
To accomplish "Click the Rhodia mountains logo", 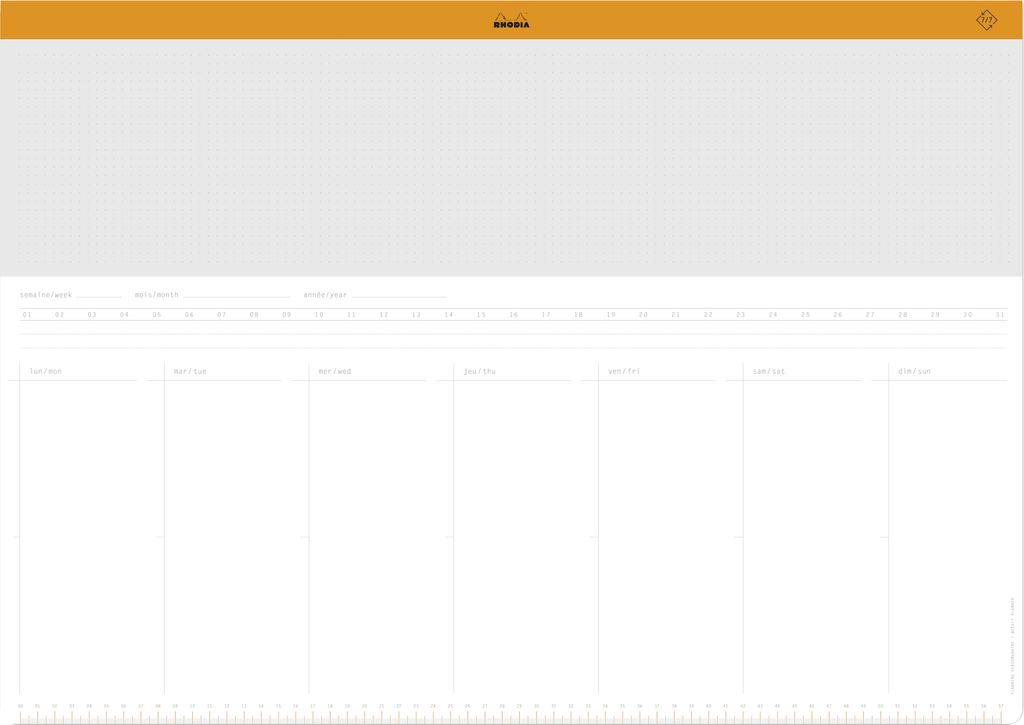I will (511, 19).
